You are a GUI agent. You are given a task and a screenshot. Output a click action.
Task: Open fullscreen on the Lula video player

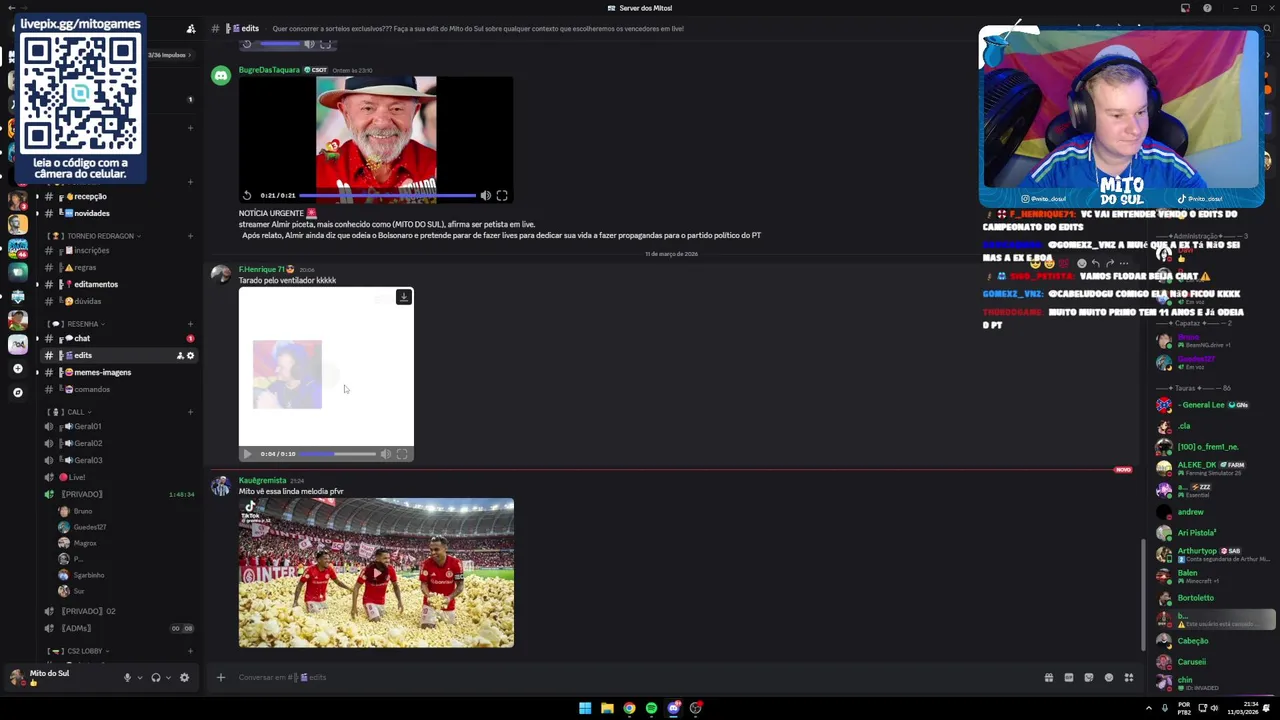click(502, 196)
